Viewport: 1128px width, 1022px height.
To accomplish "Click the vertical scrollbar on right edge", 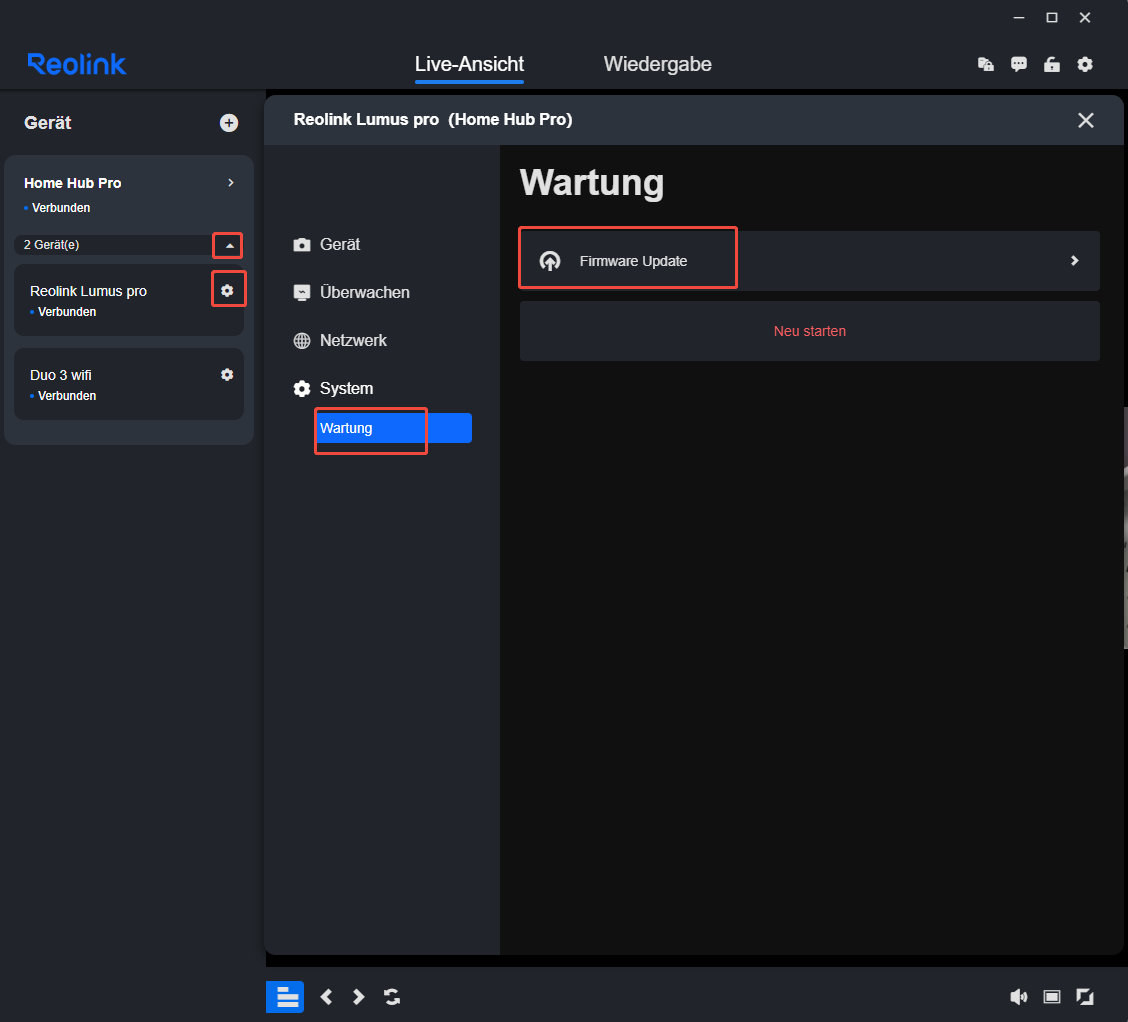I will [x=1125, y=529].
